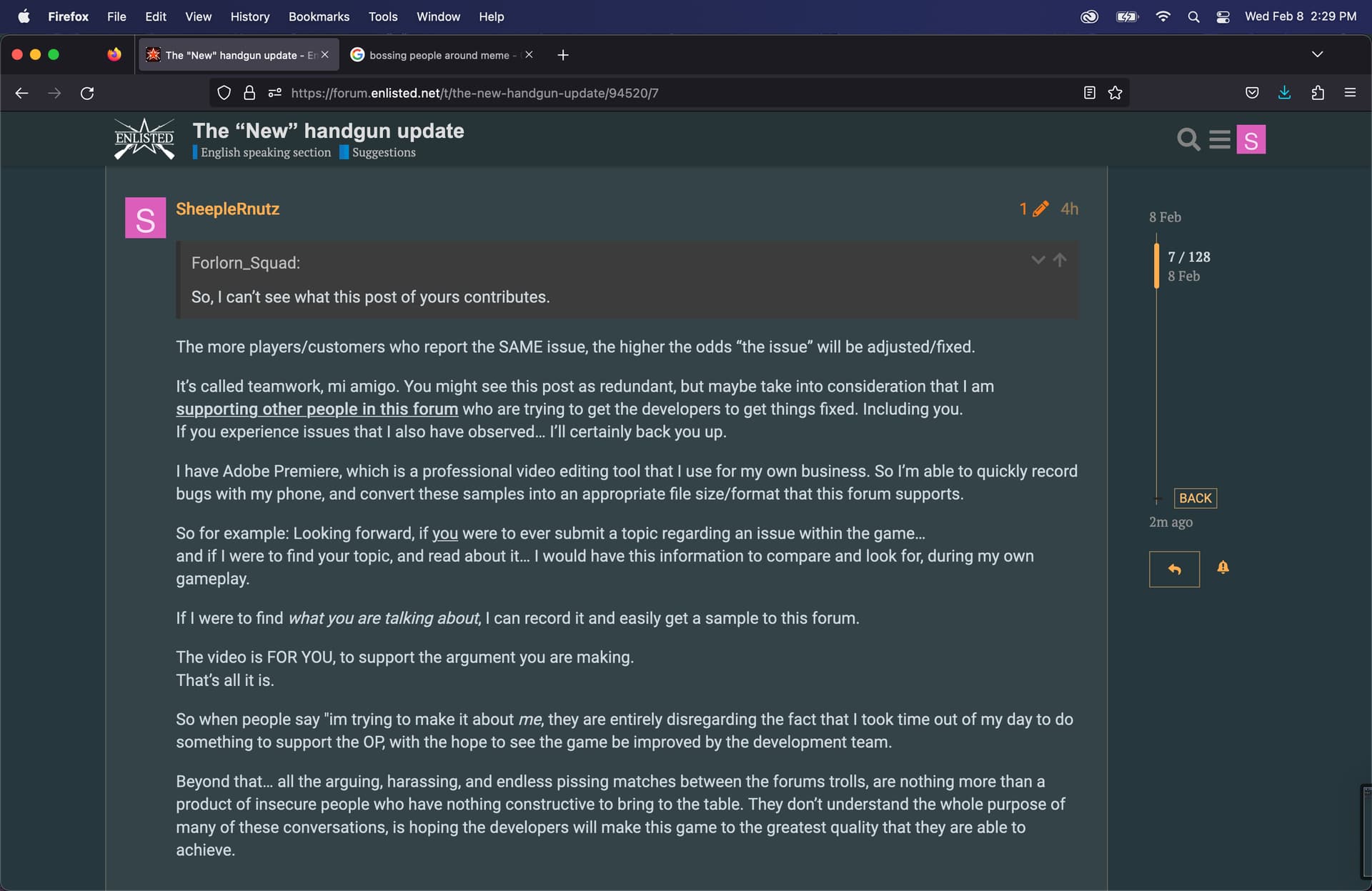Open the Bookmarks menu in menu bar

click(x=319, y=16)
